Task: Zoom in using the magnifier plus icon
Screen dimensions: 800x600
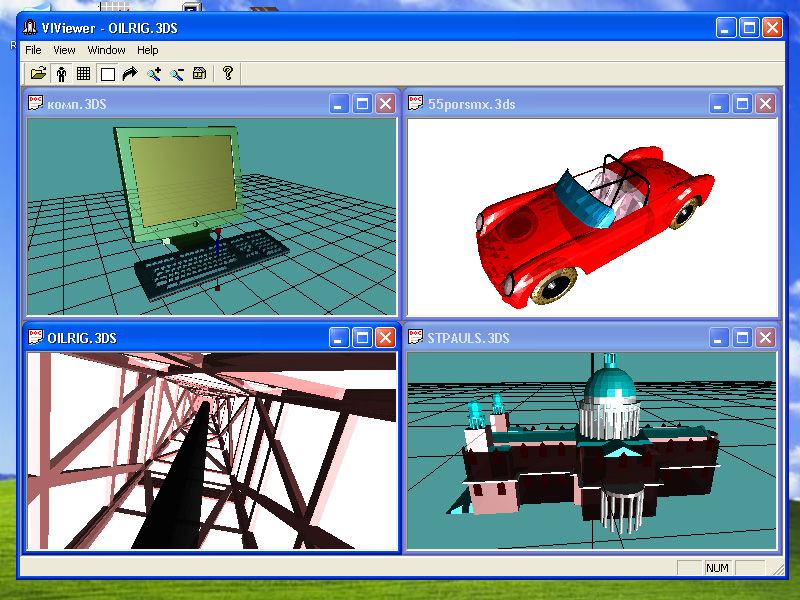Action: (155, 72)
